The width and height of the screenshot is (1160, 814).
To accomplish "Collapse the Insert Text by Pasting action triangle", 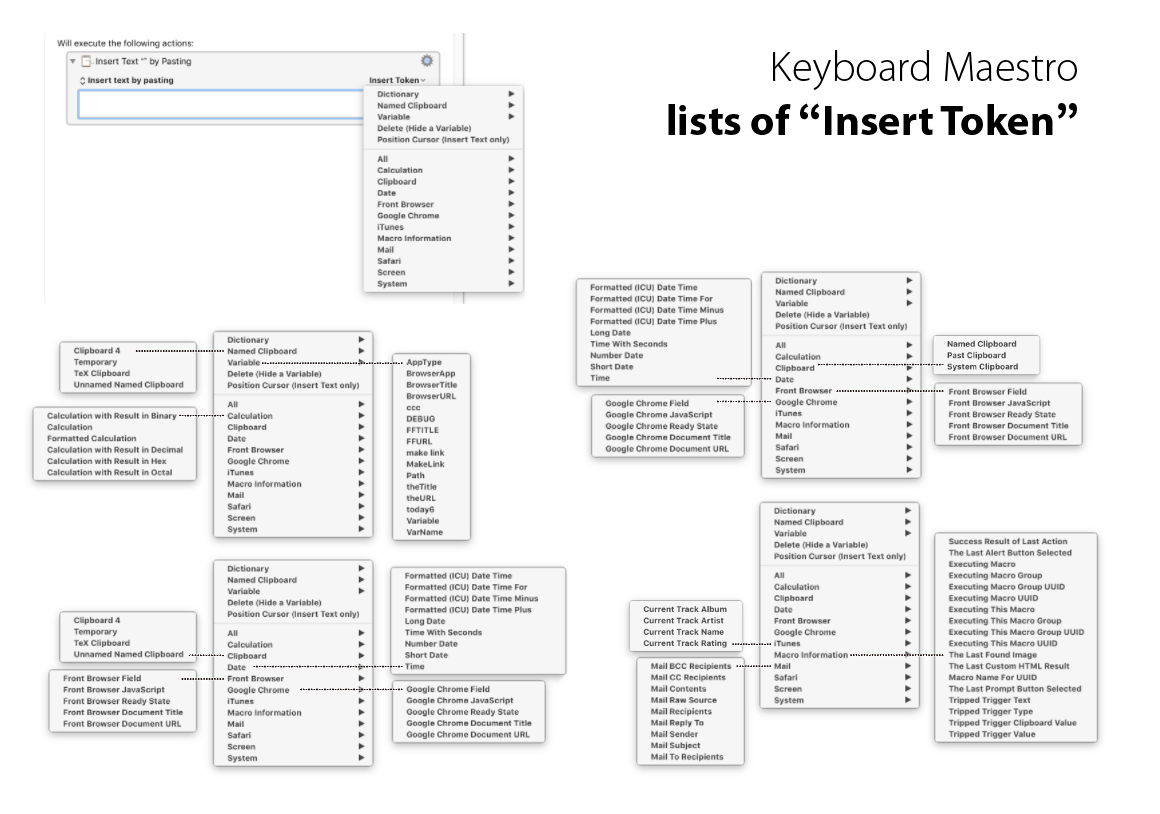I will [x=72, y=61].
